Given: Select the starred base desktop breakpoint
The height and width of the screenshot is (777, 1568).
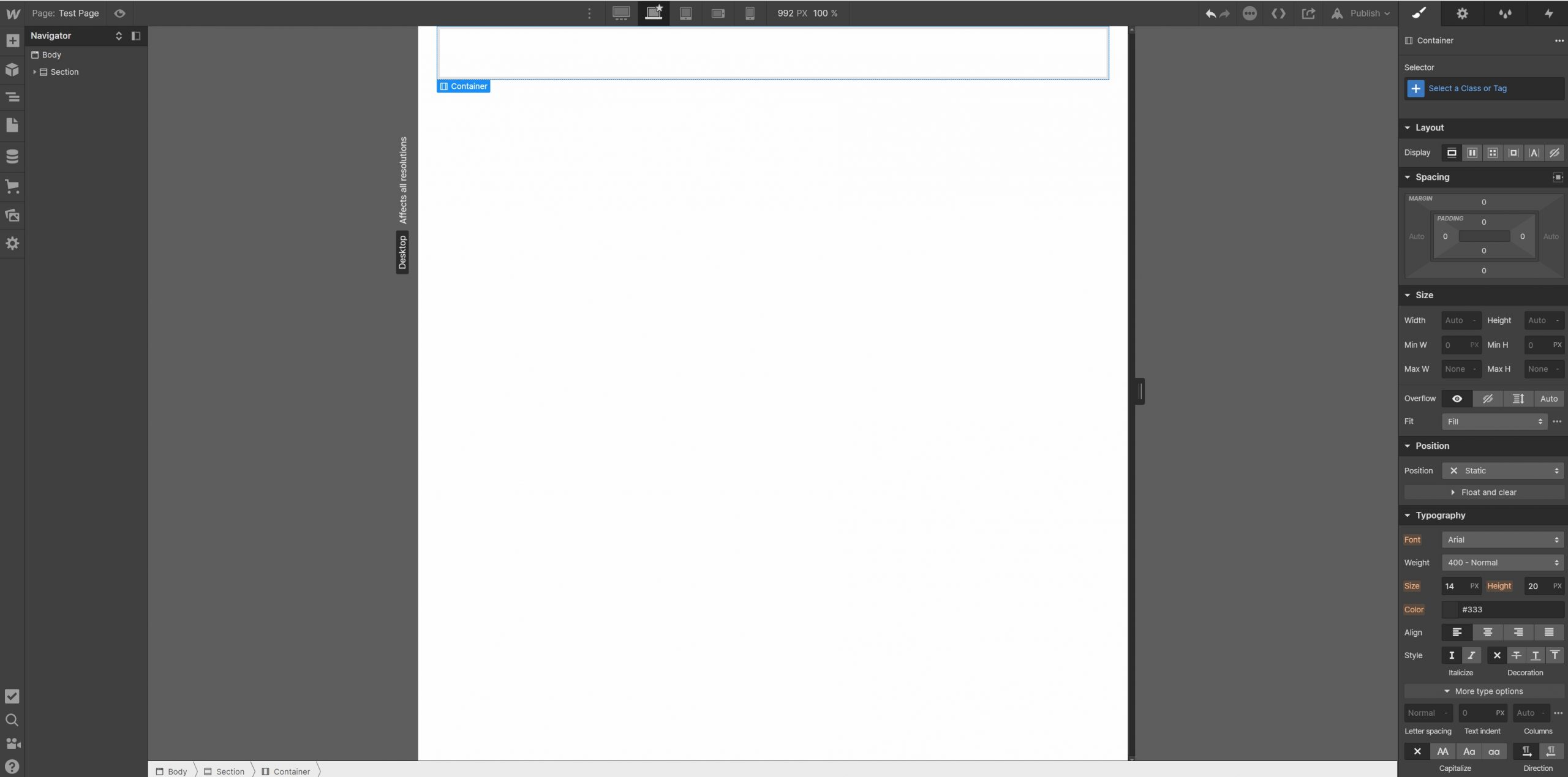Looking at the screenshot, I should pyautogui.click(x=654, y=13).
